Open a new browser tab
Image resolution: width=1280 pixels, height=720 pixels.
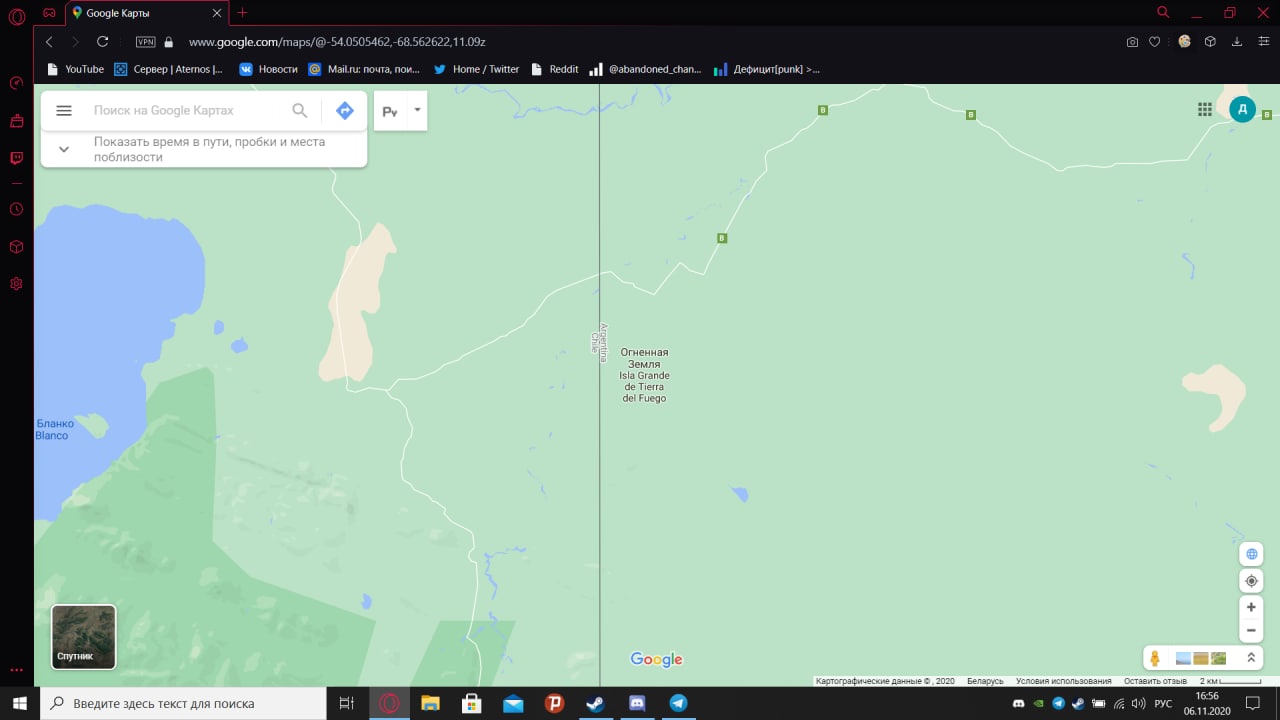242,13
